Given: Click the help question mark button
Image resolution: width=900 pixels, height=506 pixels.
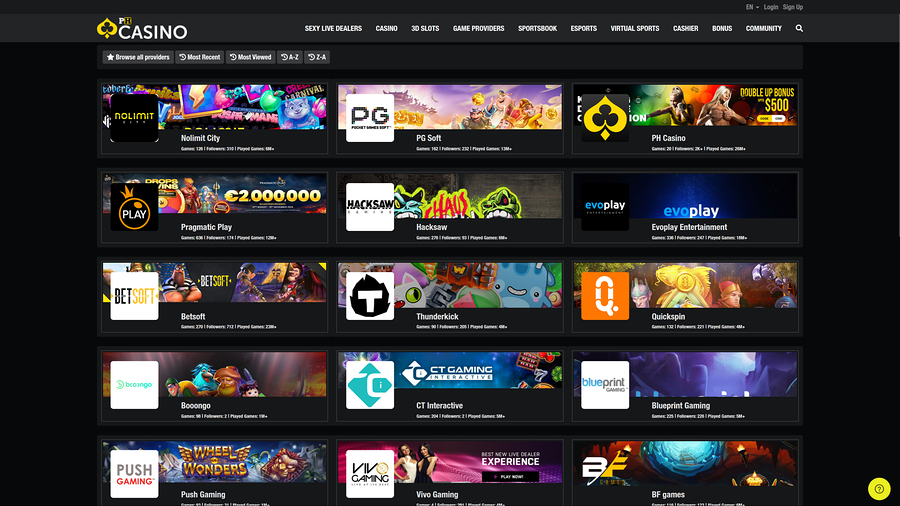Looking at the screenshot, I should point(879,489).
